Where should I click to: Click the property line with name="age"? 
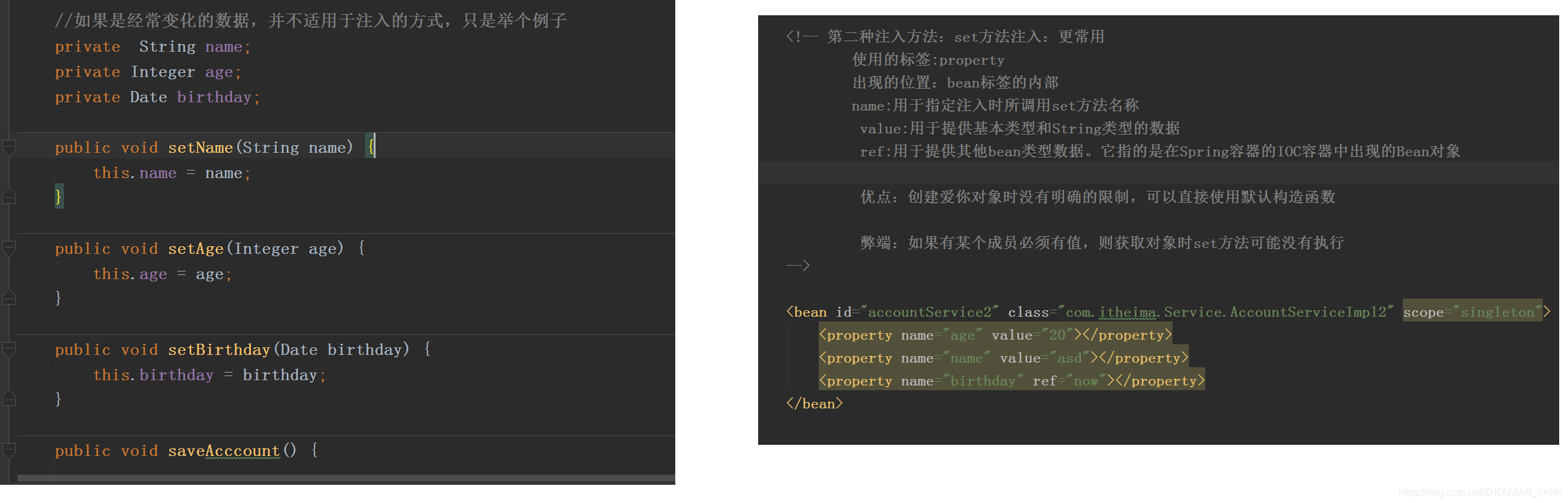point(994,335)
